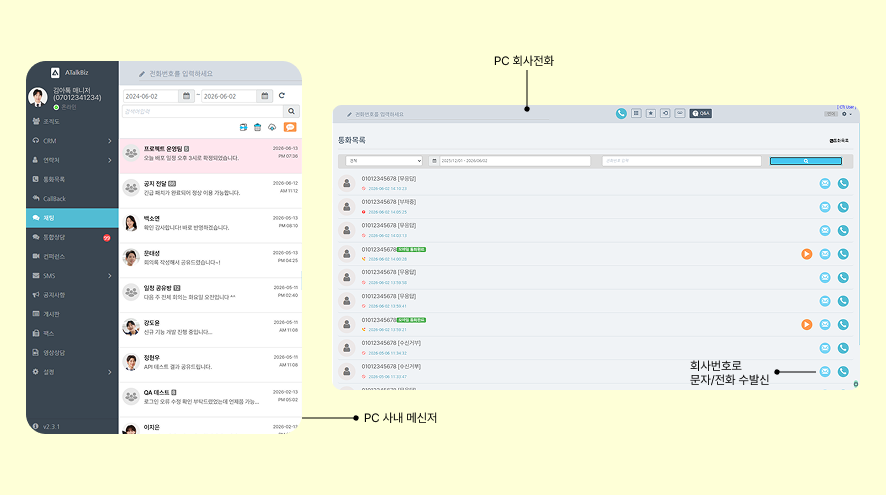886x495 pixels.
Task: Click the blue search button in call list
Action: pos(806,161)
